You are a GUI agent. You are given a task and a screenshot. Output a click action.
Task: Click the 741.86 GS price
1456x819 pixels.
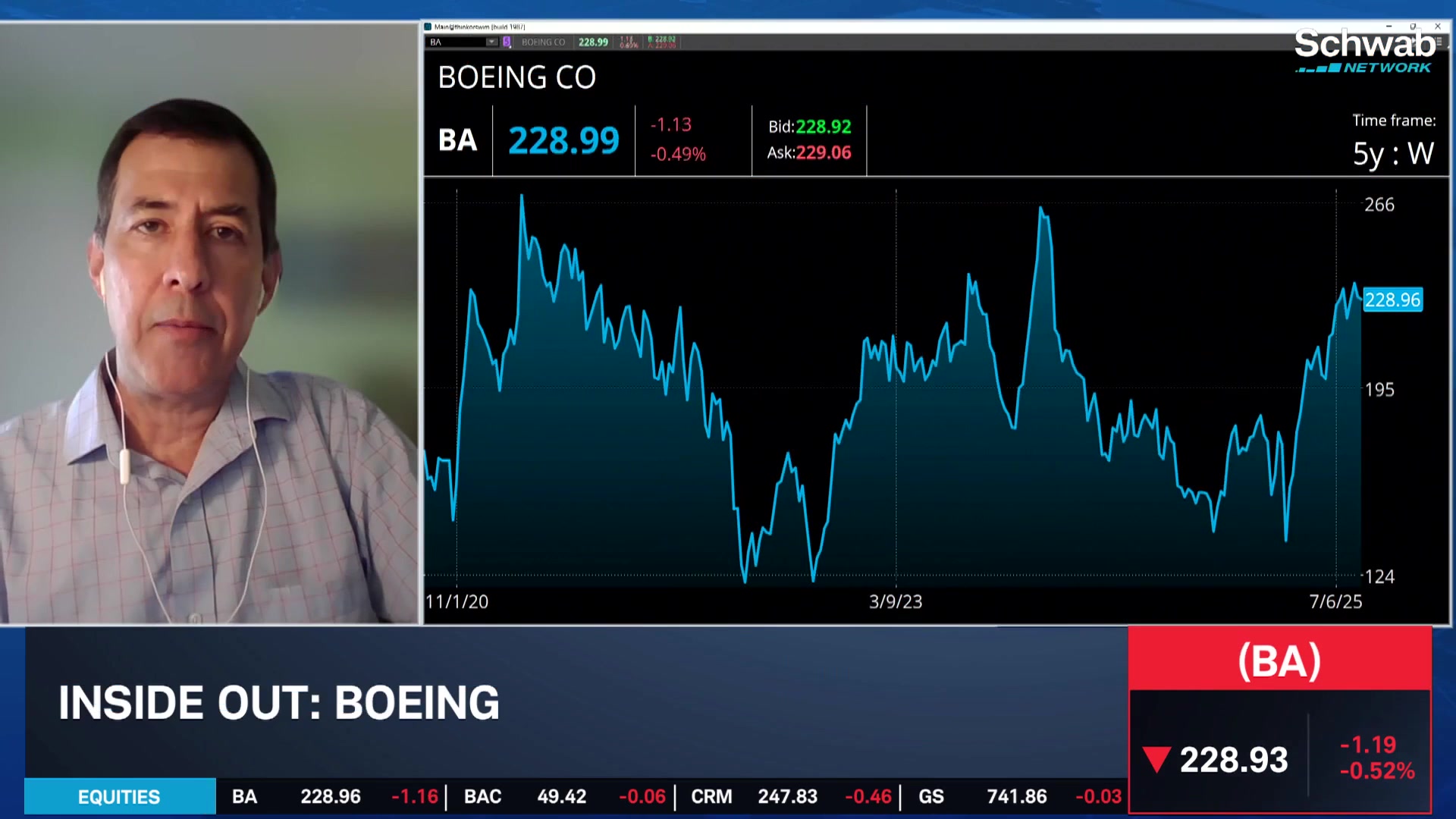click(x=1017, y=797)
